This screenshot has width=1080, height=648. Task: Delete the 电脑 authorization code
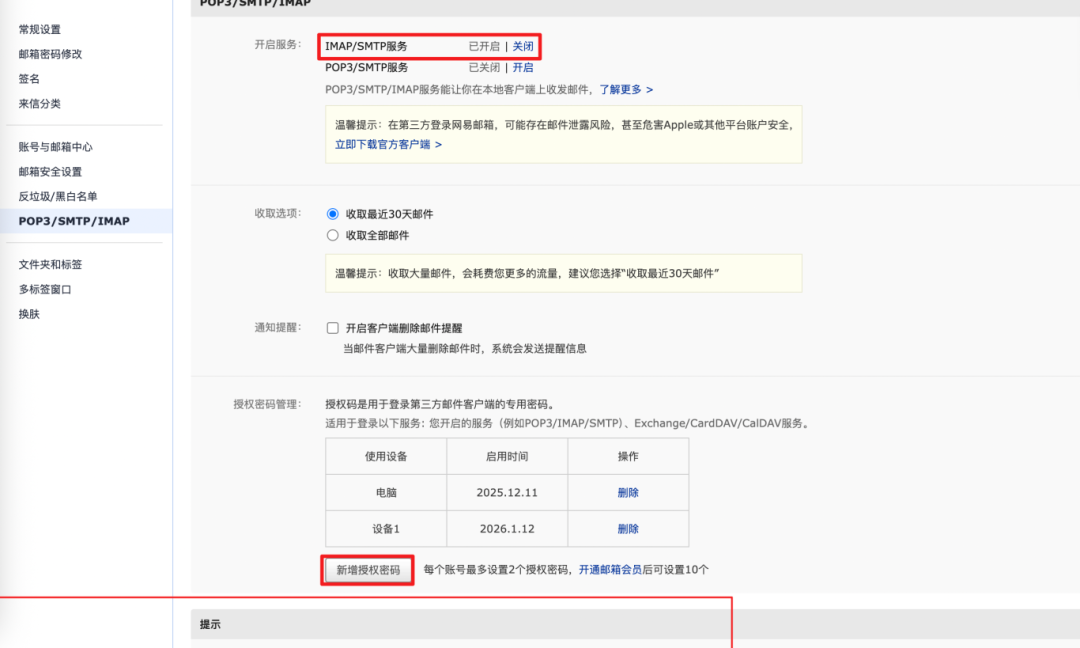tap(628, 493)
